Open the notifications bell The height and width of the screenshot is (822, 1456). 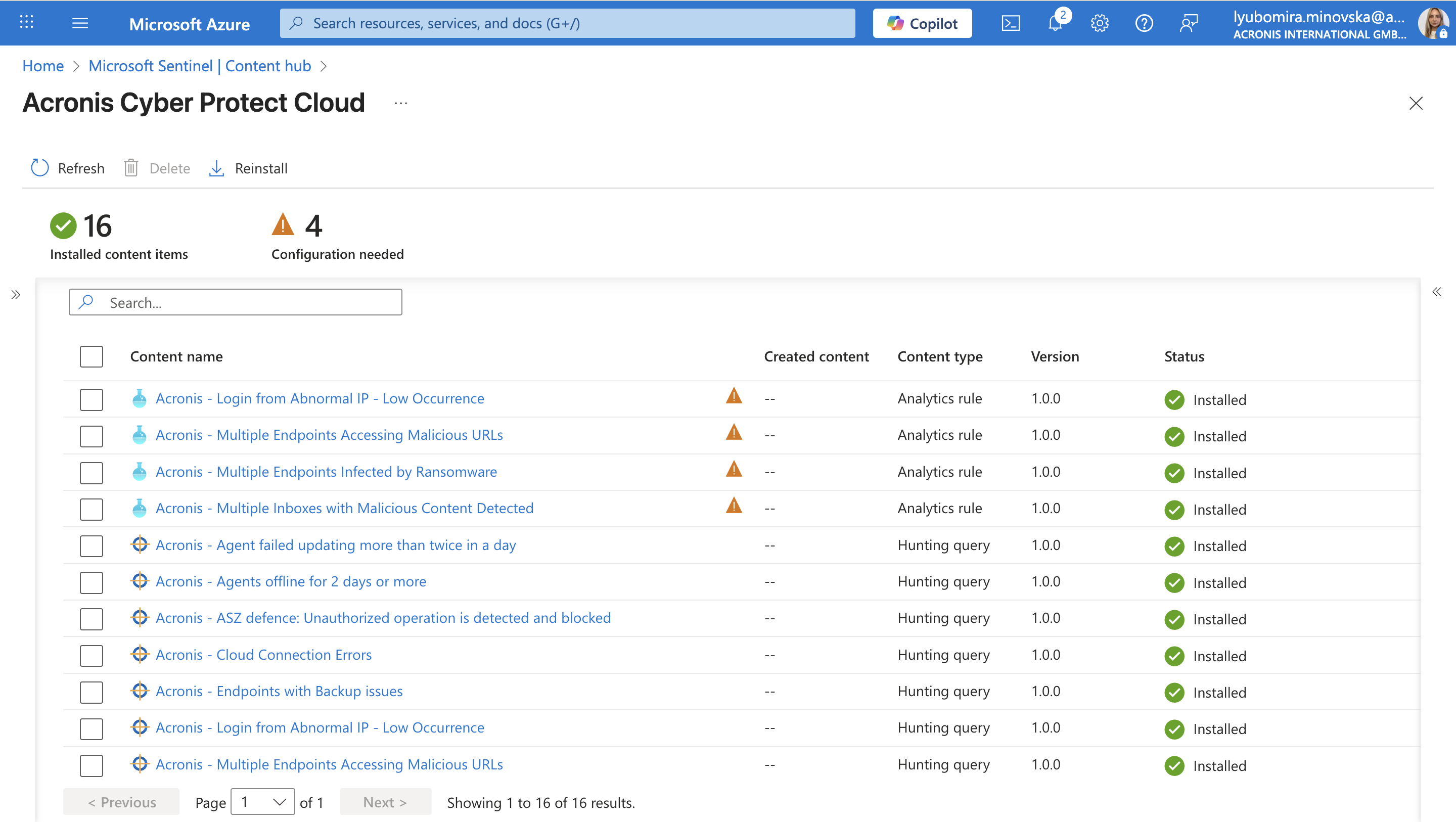point(1055,23)
